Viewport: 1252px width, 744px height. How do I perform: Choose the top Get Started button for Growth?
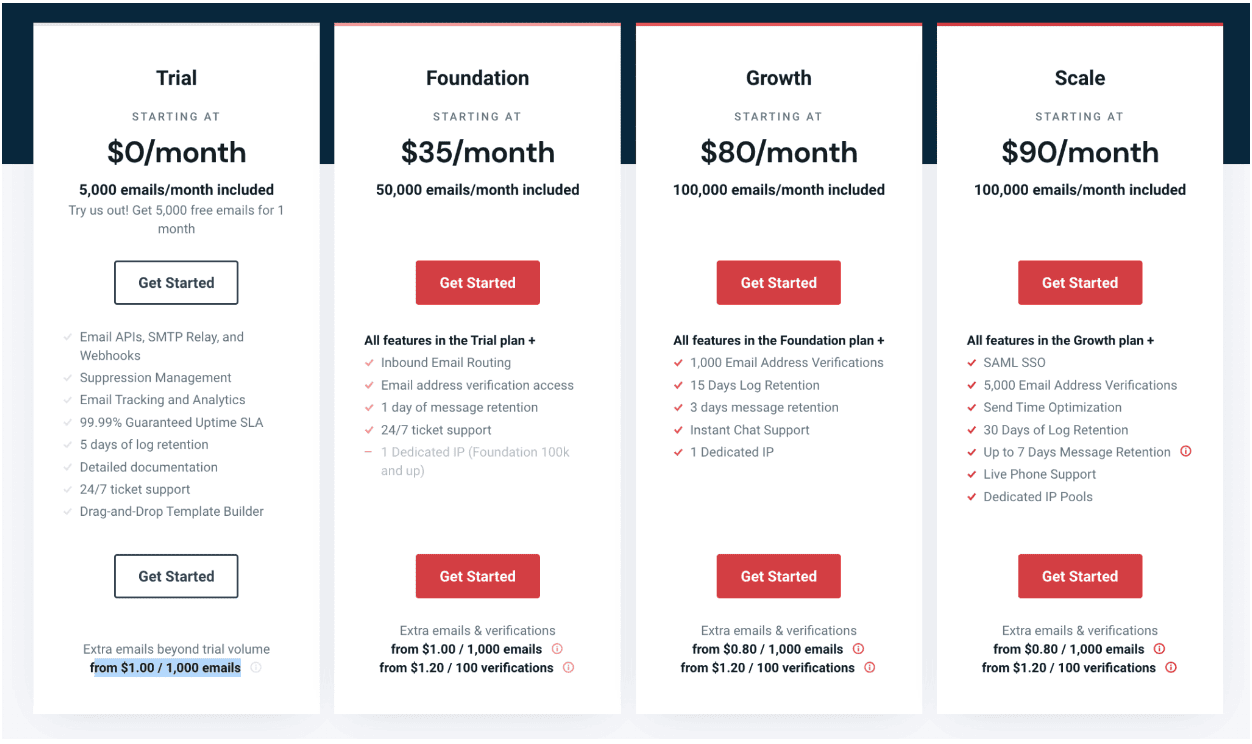point(779,283)
